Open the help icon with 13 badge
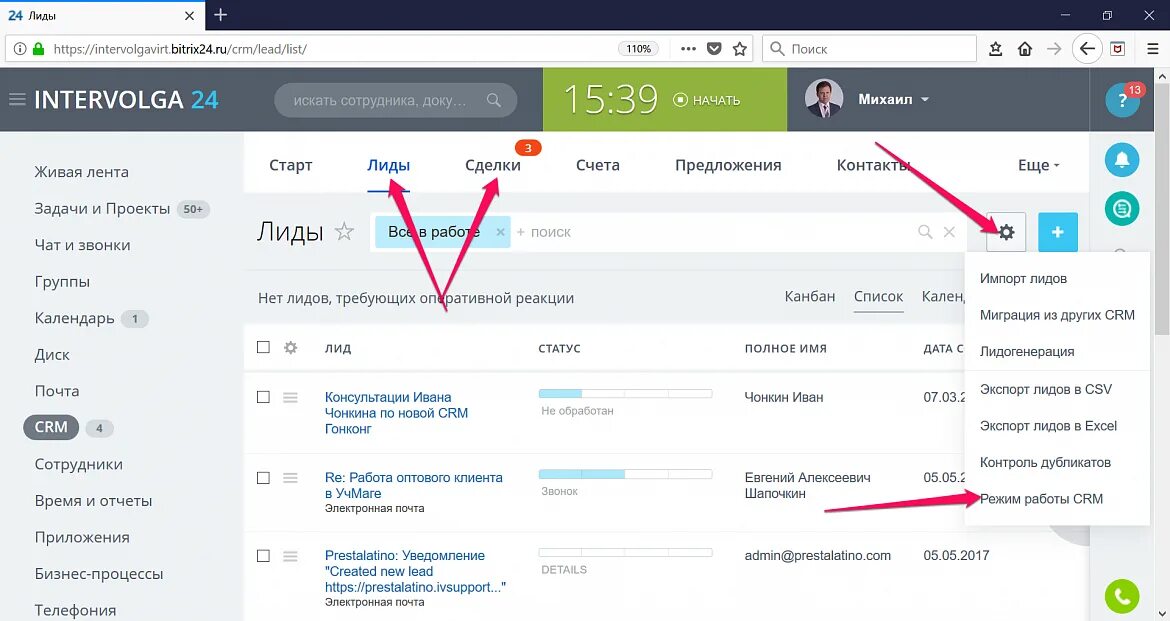The width and height of the screenshot is (1170, 621). pyautogui.click(x=1122, y=100)
